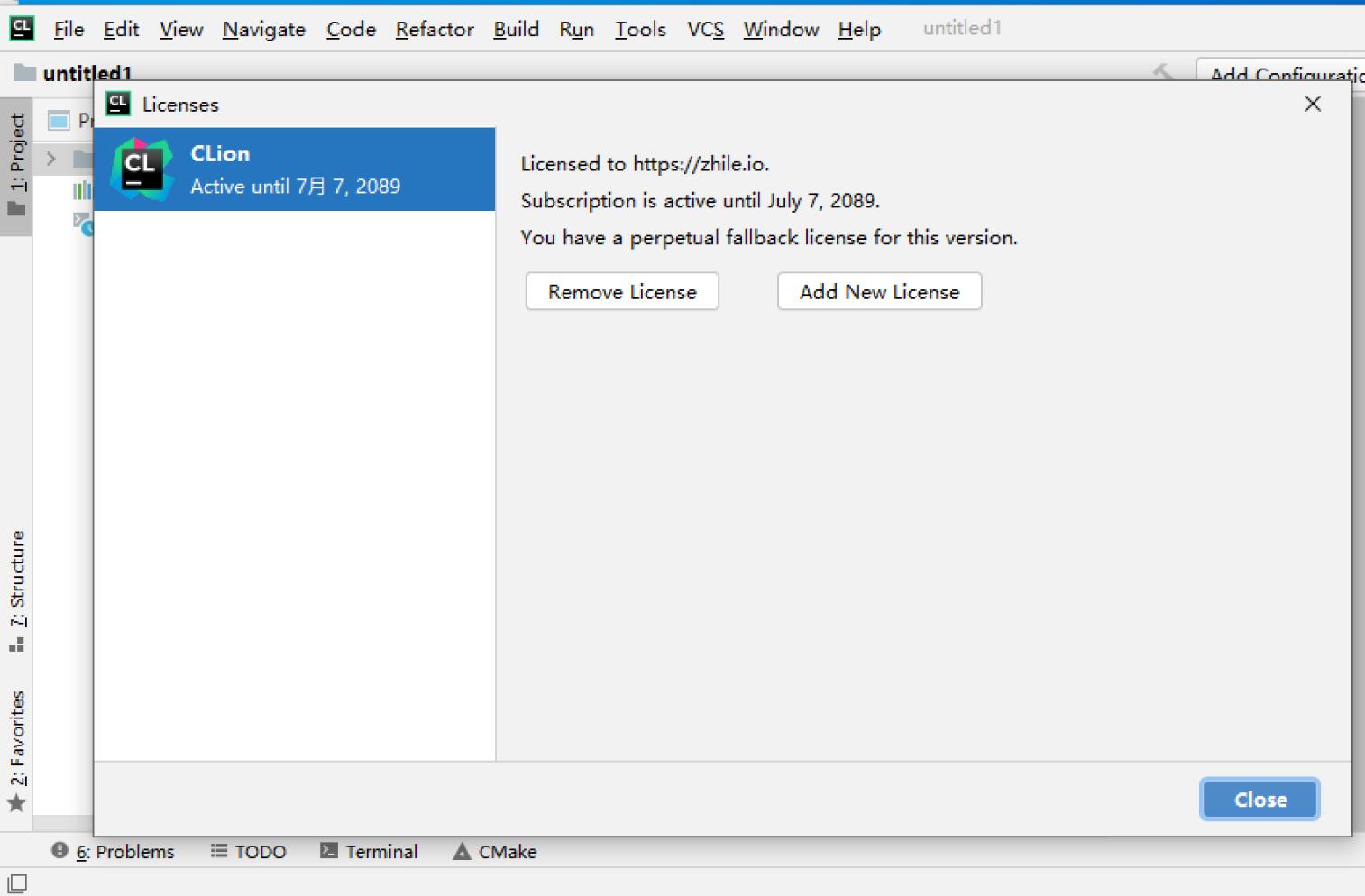This screenshot has width=1365, height=896.
Task: Open the Window menu
Action: 781,29
